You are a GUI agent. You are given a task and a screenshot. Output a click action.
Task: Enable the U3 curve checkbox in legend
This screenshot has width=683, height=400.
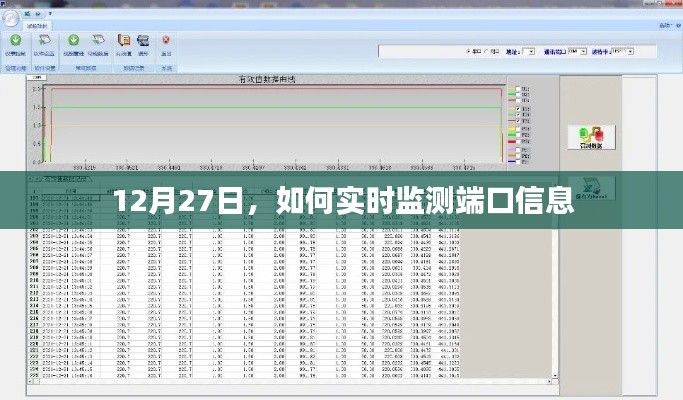(518, 100)
